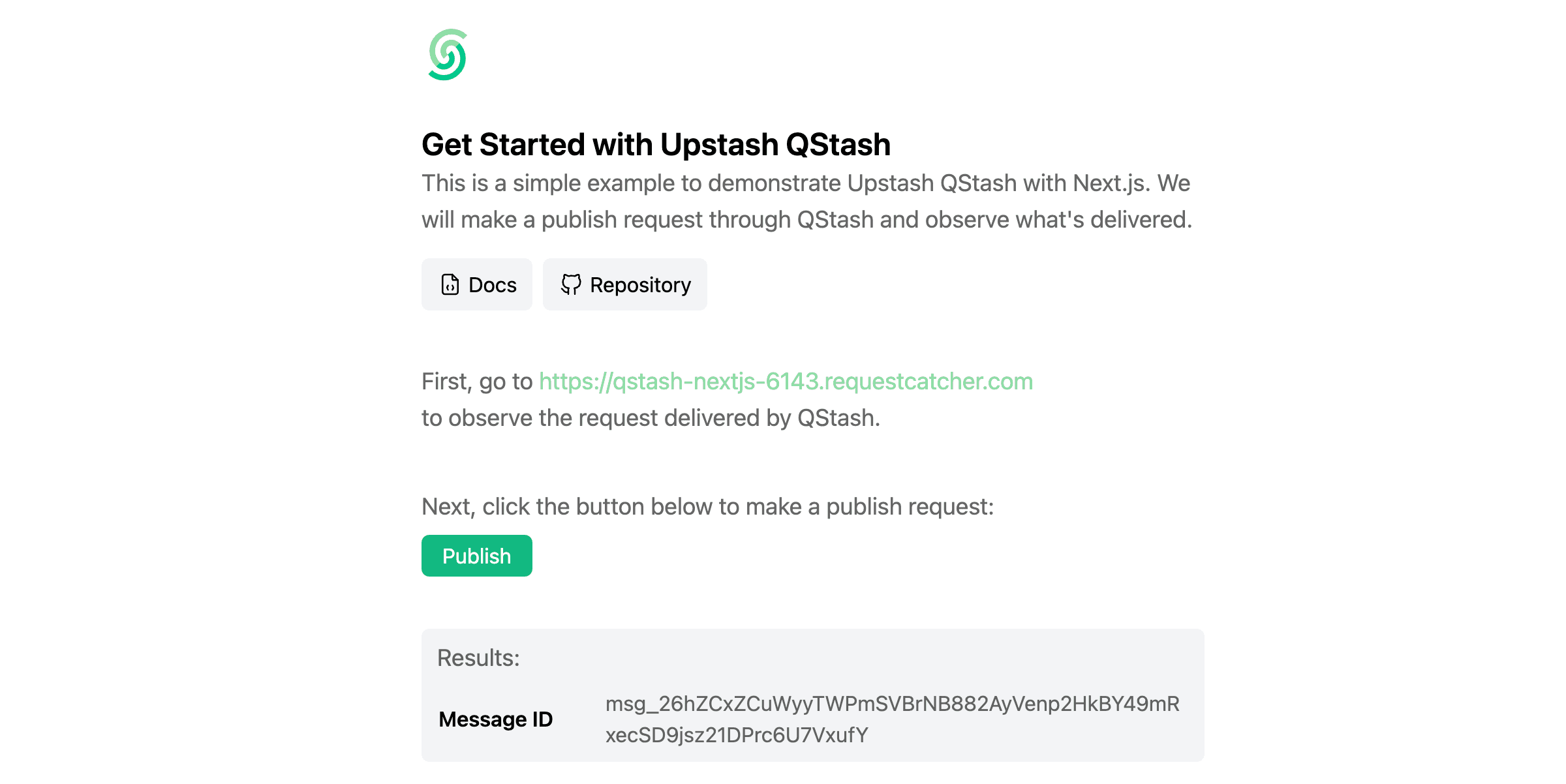
Task: Select the code-file icon in the Docs button
Action: point(449,284)
